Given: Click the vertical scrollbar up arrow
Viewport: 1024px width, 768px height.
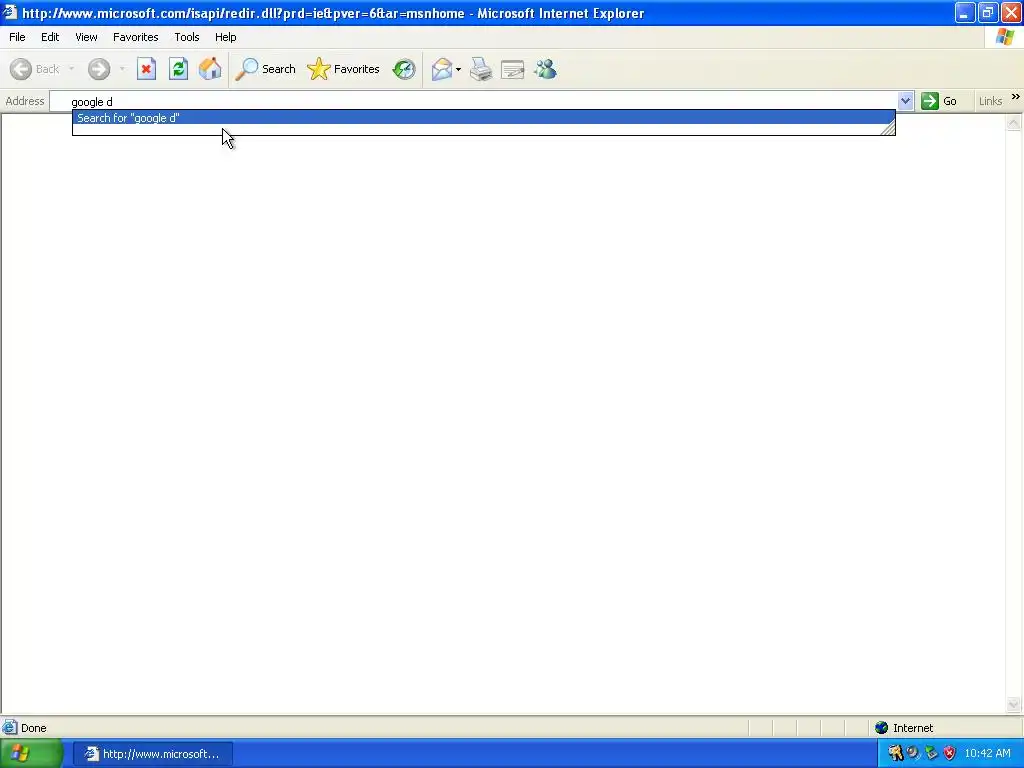Looking at the screenshot, I should [1014, 123].
